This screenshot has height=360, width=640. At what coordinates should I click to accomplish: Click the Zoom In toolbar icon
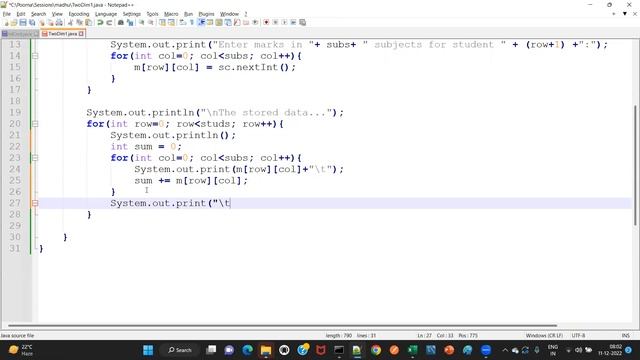(x=141, y=22)
